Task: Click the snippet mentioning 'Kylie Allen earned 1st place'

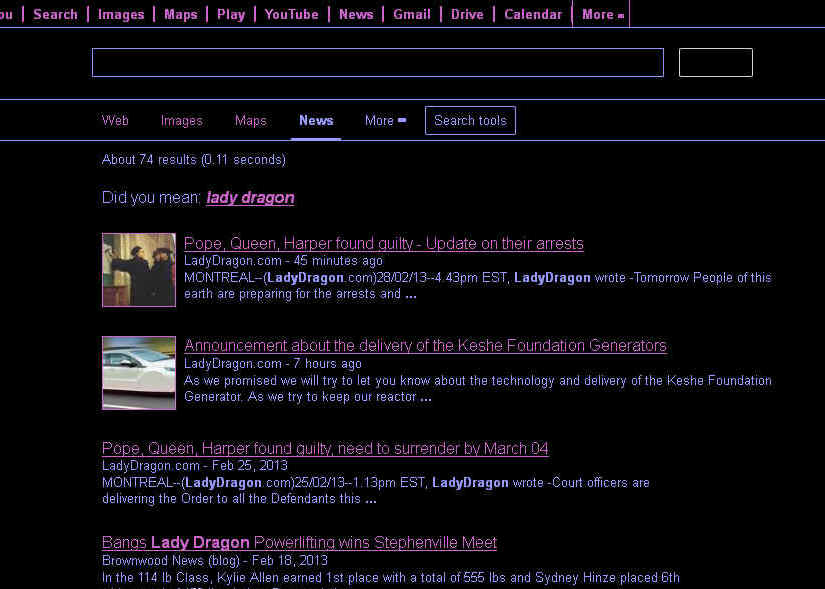Action: 390,578
